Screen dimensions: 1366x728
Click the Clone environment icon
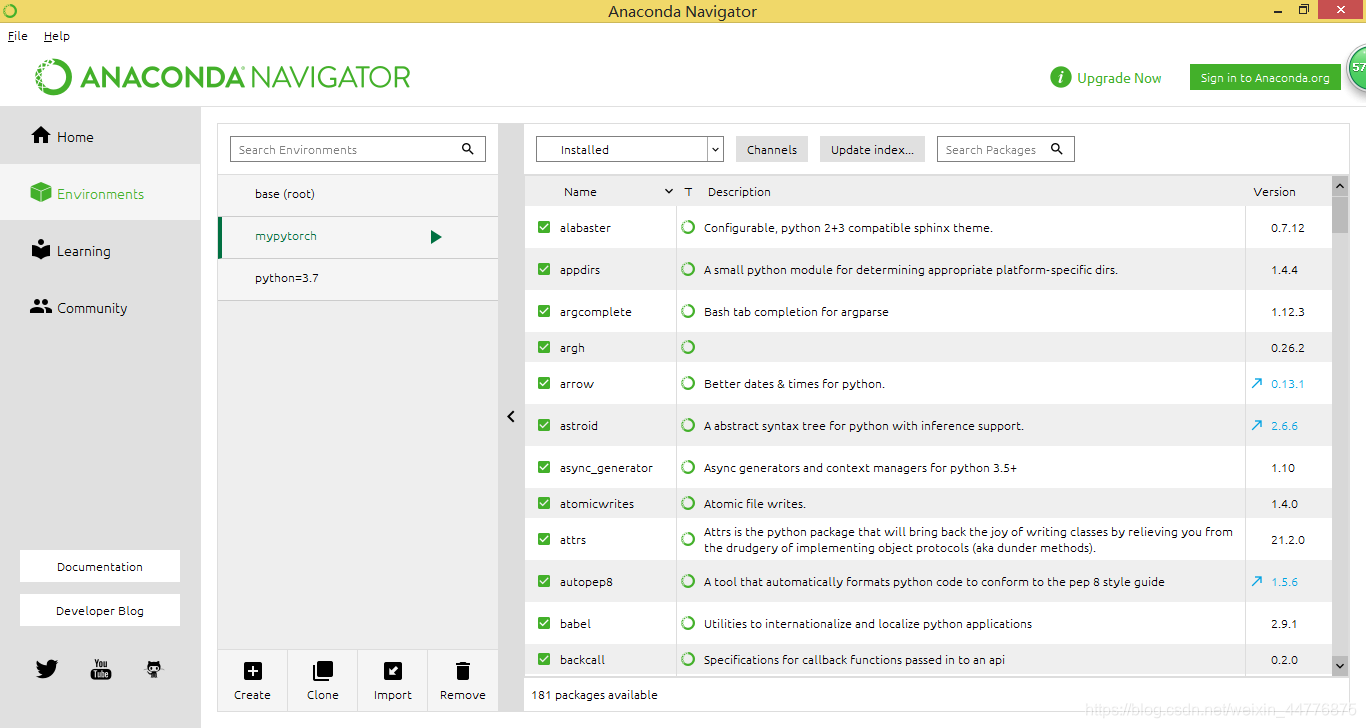click(x=323, y=671)
